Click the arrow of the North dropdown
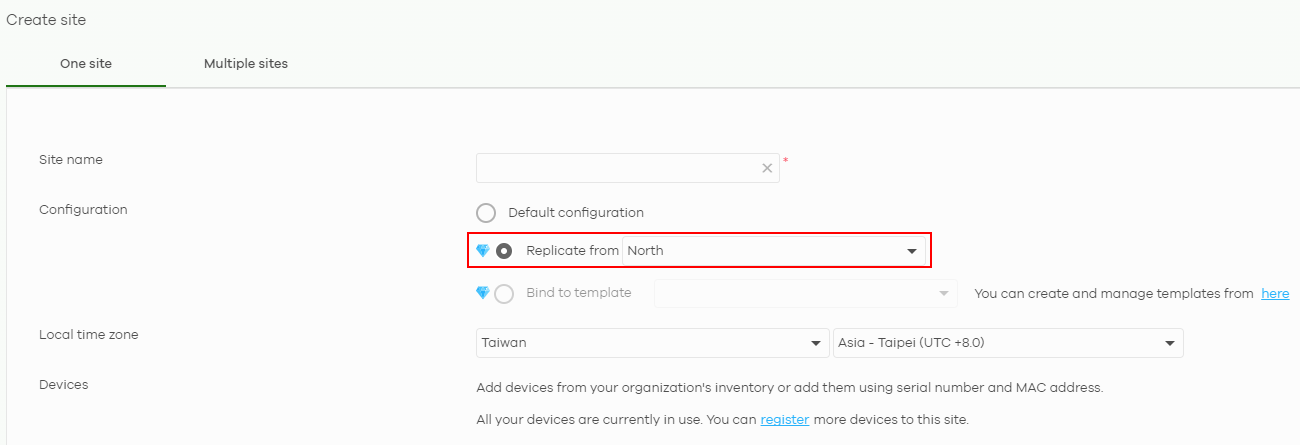 point(912,251)
